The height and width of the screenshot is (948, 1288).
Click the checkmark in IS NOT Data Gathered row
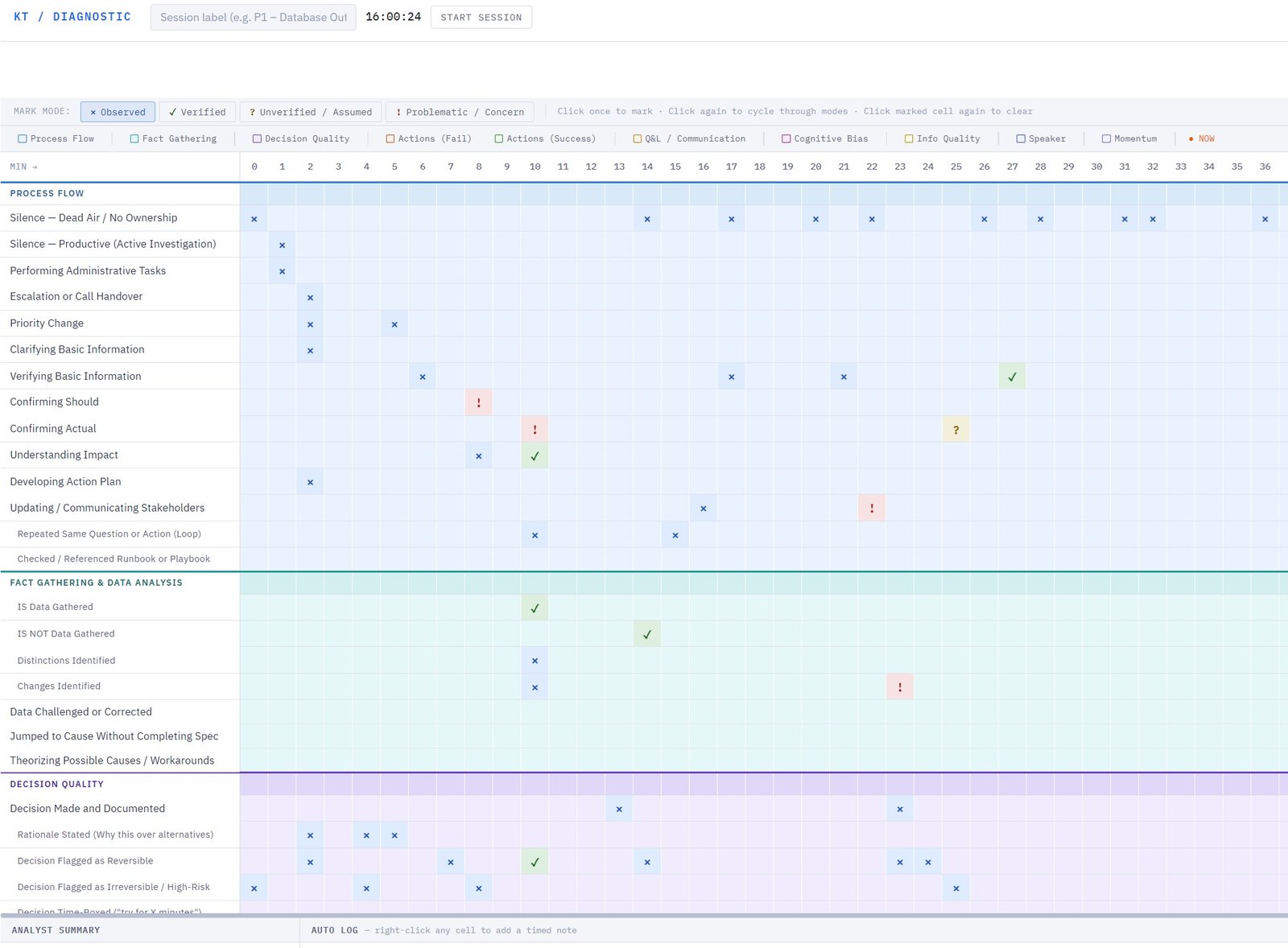pos(647,634)
